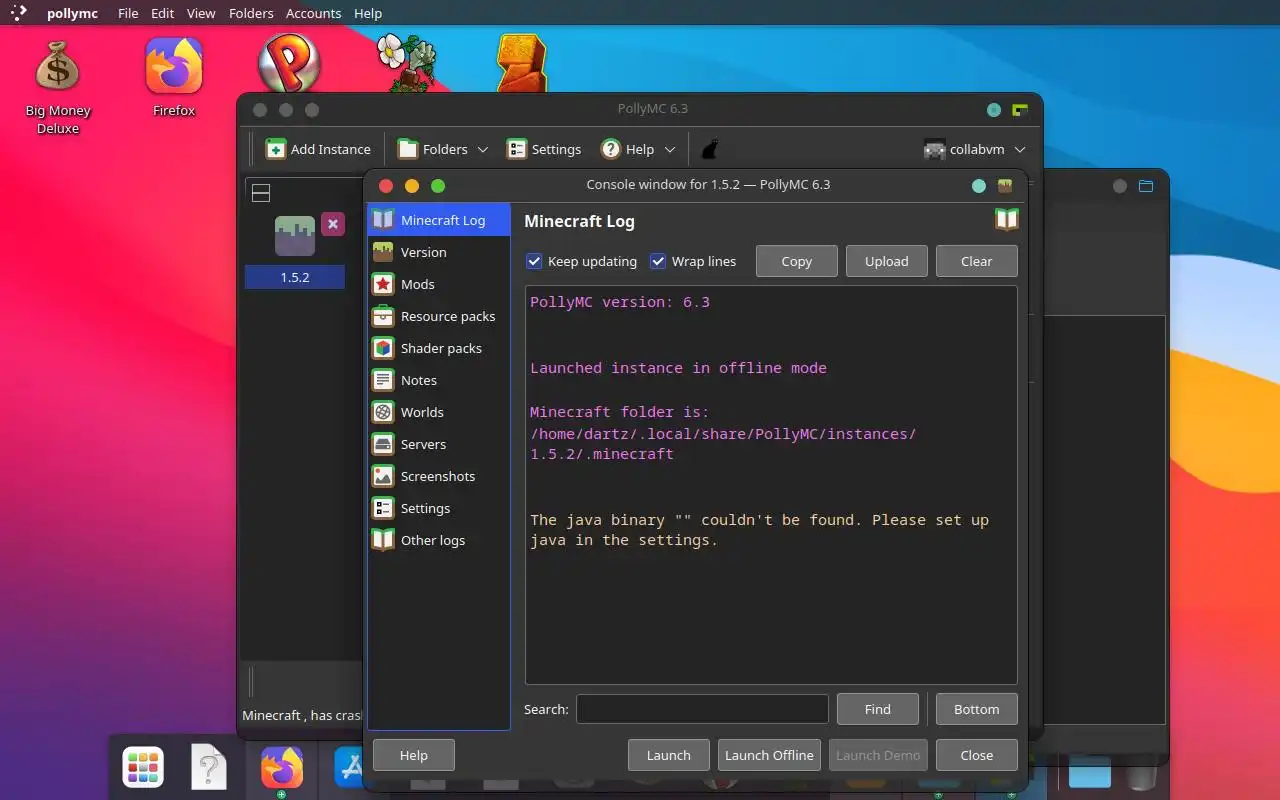Viewport: 1280px width, 800px height.
Task: Open the orange block game desktop icon
Action: (x=522, y=62)
